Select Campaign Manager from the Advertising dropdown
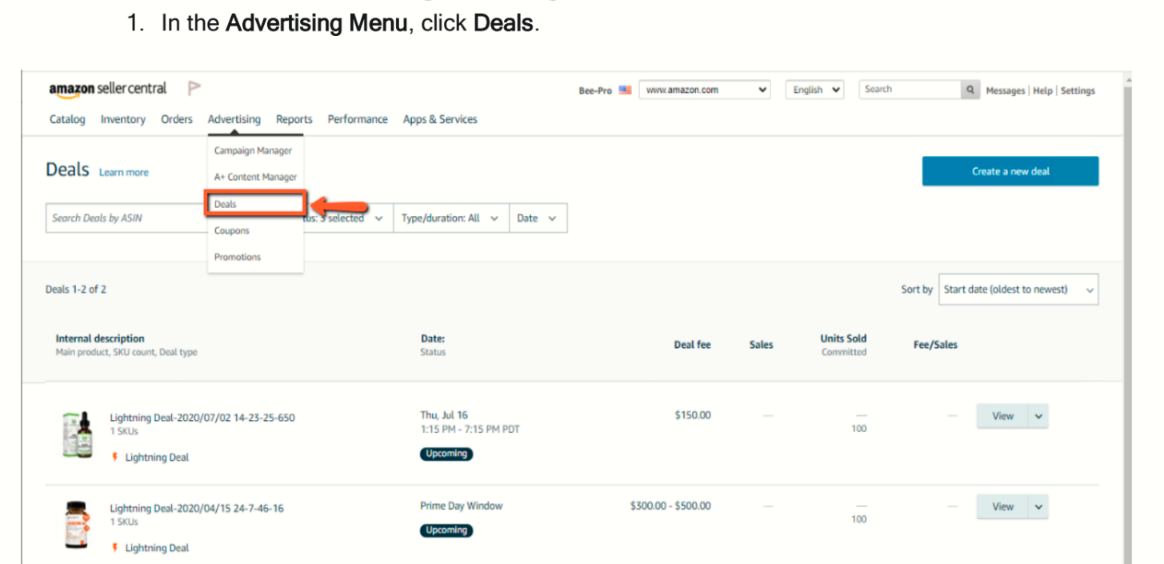Screen dimensions: 1164x564 253,151
